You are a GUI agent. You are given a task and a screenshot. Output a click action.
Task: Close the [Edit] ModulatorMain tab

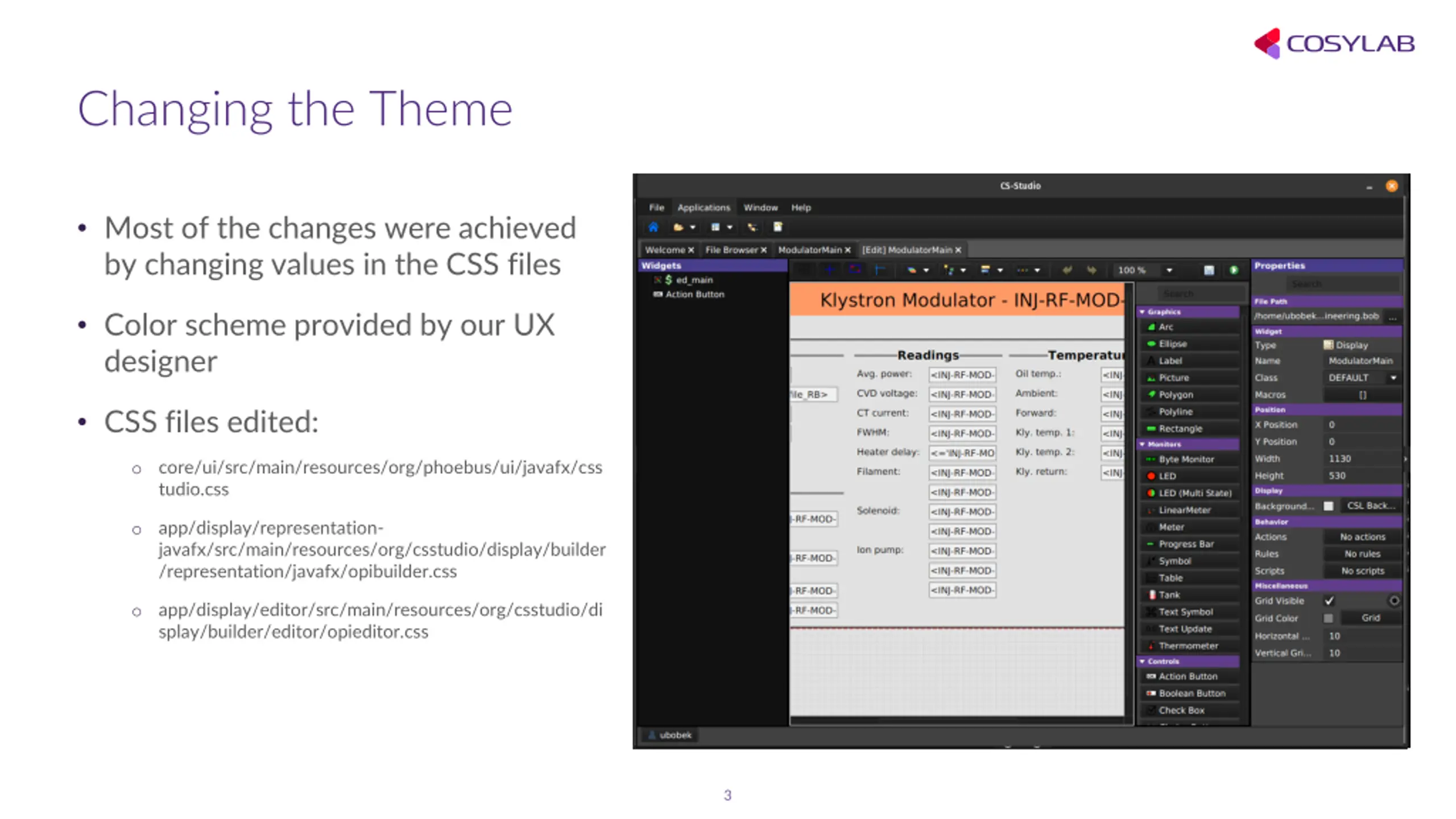tap(958, 250)
